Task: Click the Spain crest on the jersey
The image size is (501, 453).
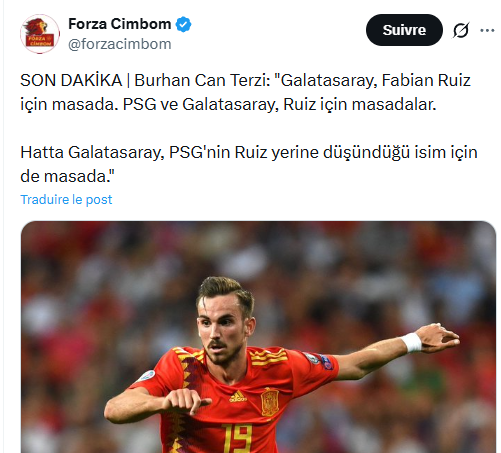Action: click(270, 401)
